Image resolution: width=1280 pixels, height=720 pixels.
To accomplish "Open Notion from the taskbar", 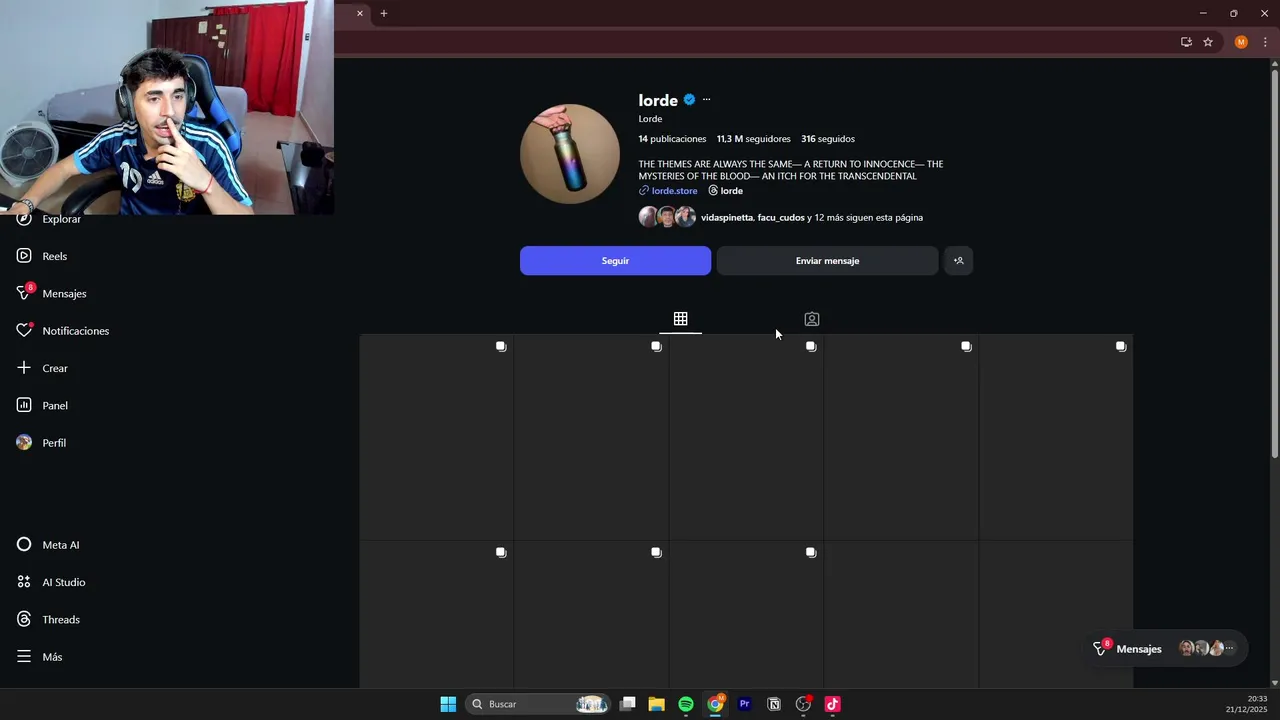I will (x=773, y=704).
